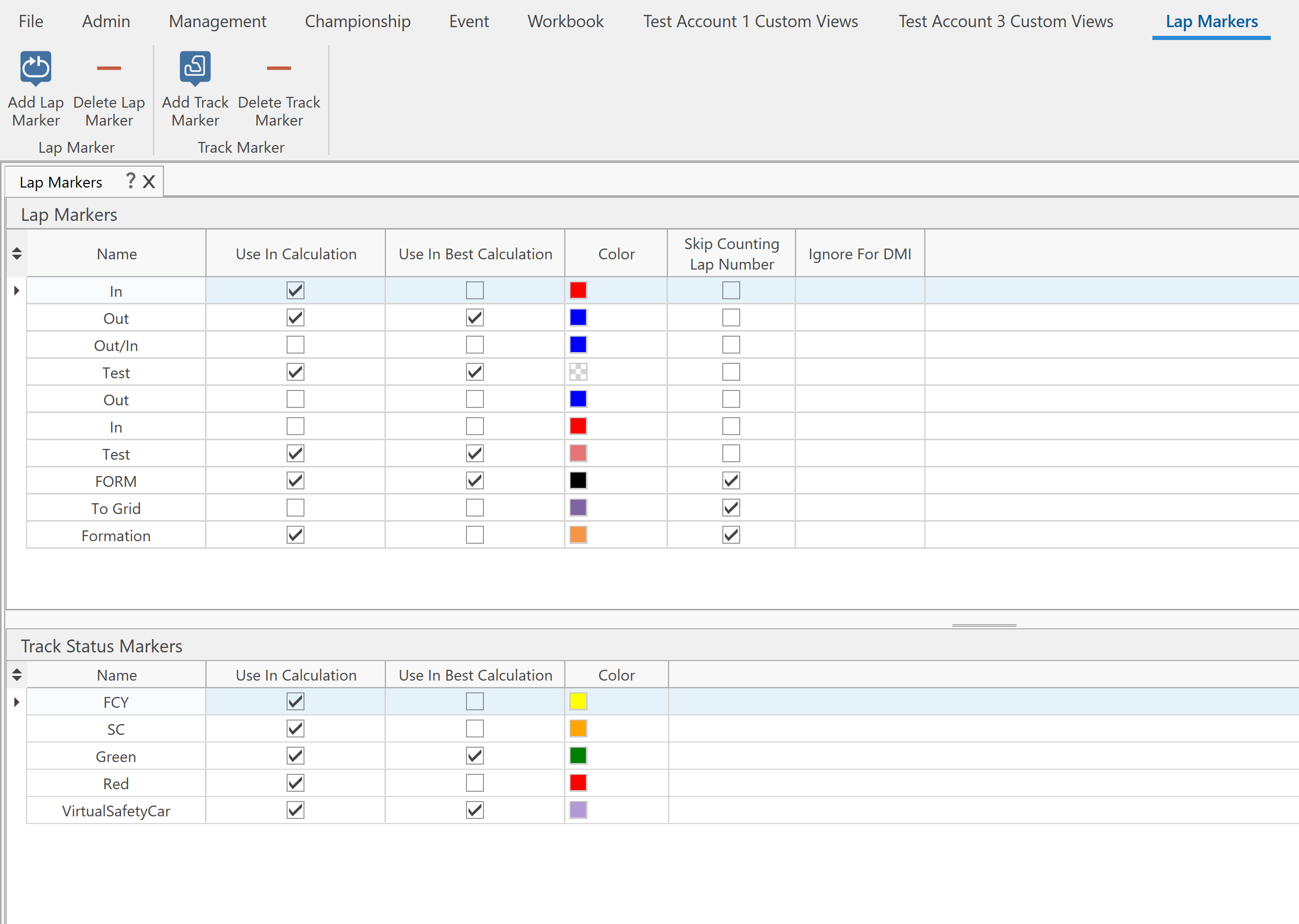Open the File menu
This screenshot has width=1299, height=924.
tap(31, 22)
